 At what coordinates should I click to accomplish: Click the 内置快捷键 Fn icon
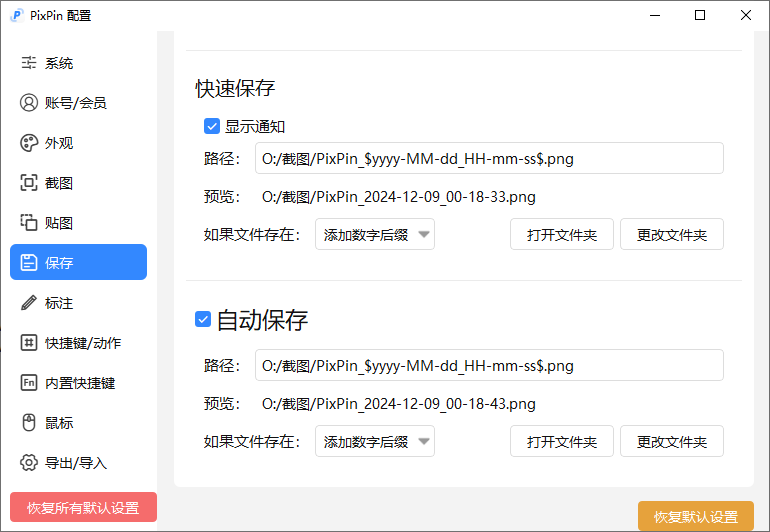point(28,383)
